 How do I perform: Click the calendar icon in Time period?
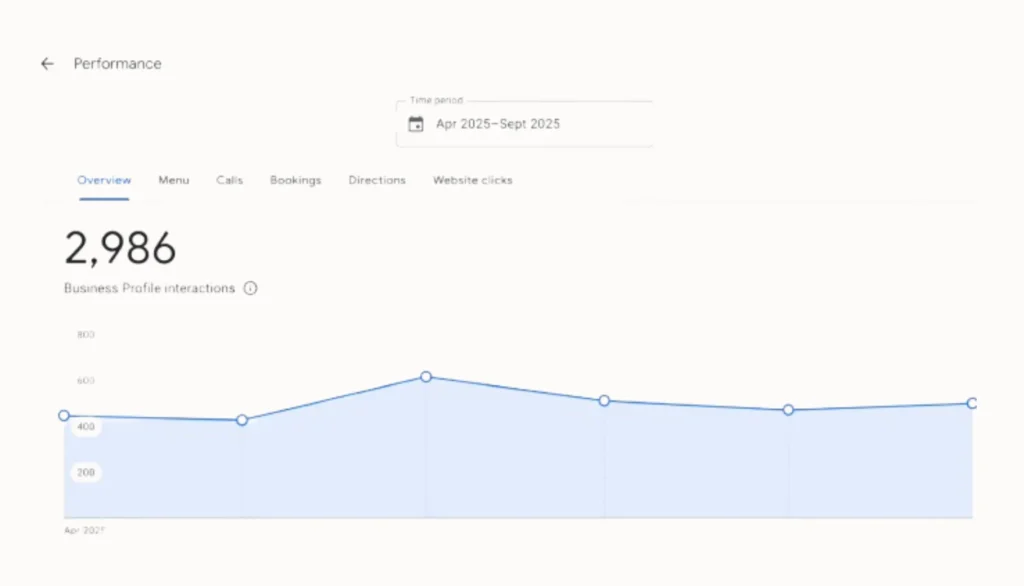point(416,124)
